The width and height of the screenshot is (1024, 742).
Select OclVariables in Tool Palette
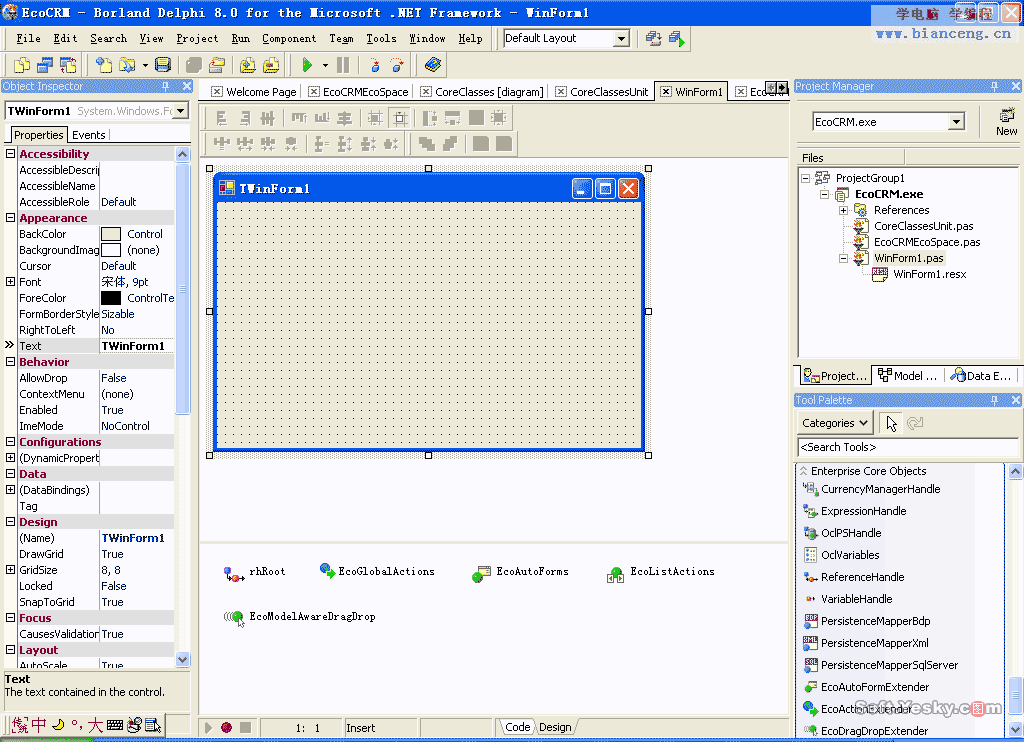tap(850, 555)
